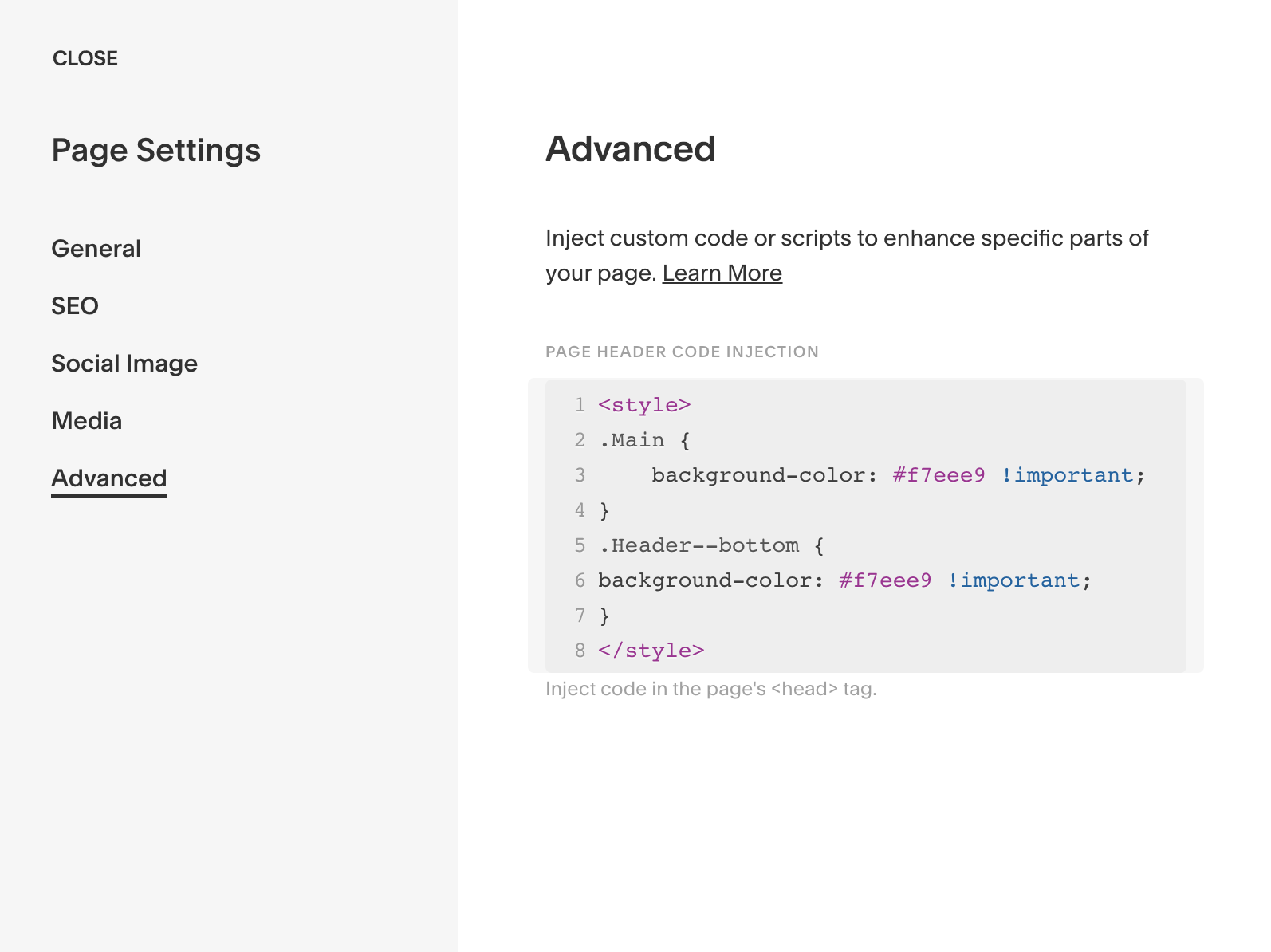Screen dimensions: 1271x952
Task: Click the .Main selector on line 2
Action: 632,440
